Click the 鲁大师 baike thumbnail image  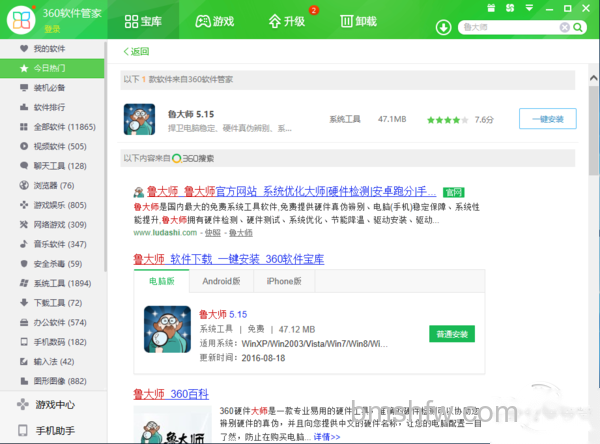(173, 425)
